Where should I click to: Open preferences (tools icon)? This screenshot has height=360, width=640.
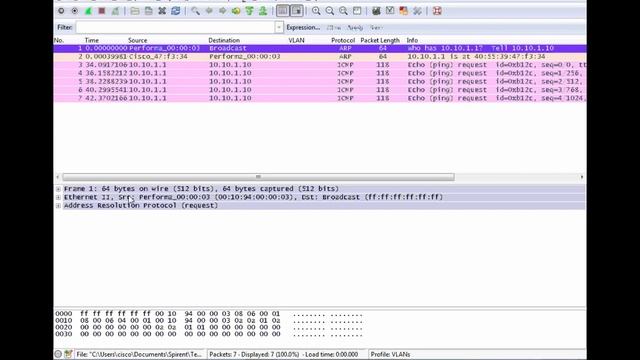point(417,11)
